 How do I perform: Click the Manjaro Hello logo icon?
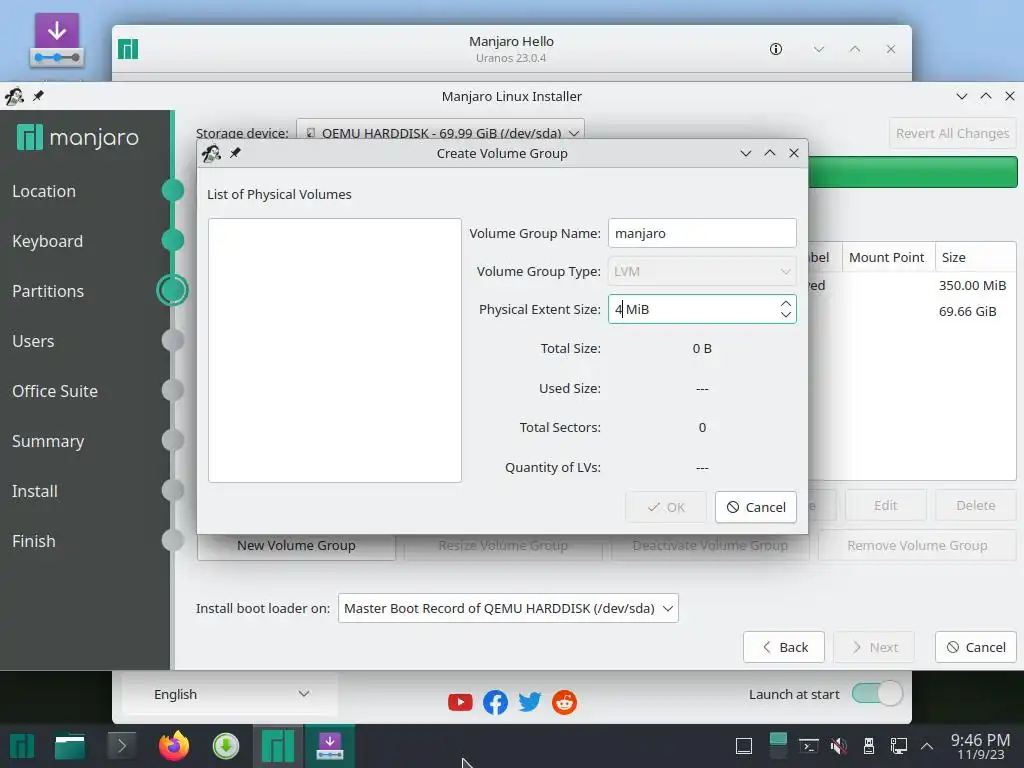pyautogui.click(x=128, y=49)
